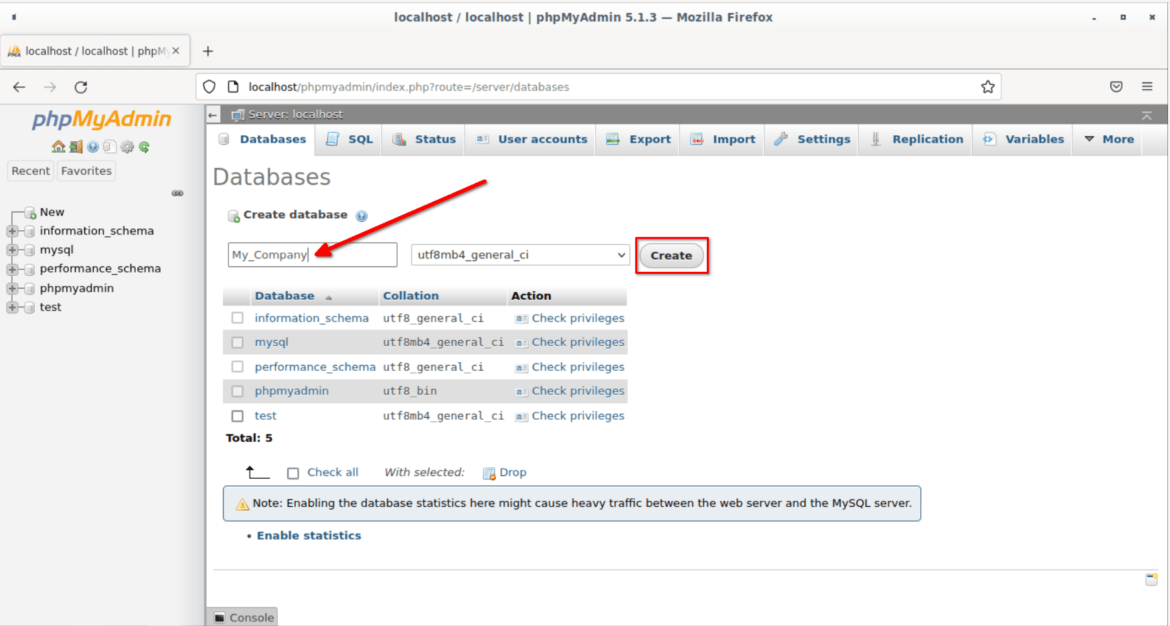Screen dimensions: 1170x626
Task: Open Check privileges for mysql
Action: click(578, 342)
